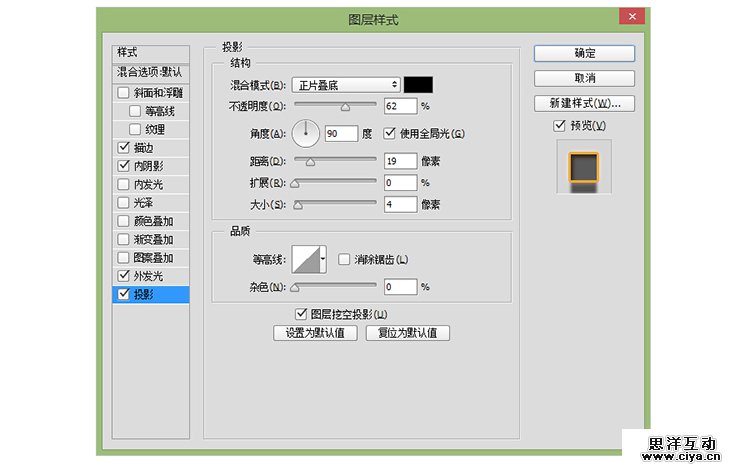This screenshot has width=750, height=472.
Task: Enable the 斜面和浮雕 checkbox
Action: click(124, 93)
